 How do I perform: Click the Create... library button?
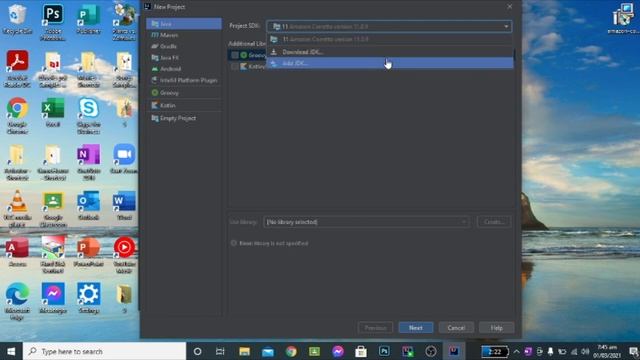tap(494, 222)
